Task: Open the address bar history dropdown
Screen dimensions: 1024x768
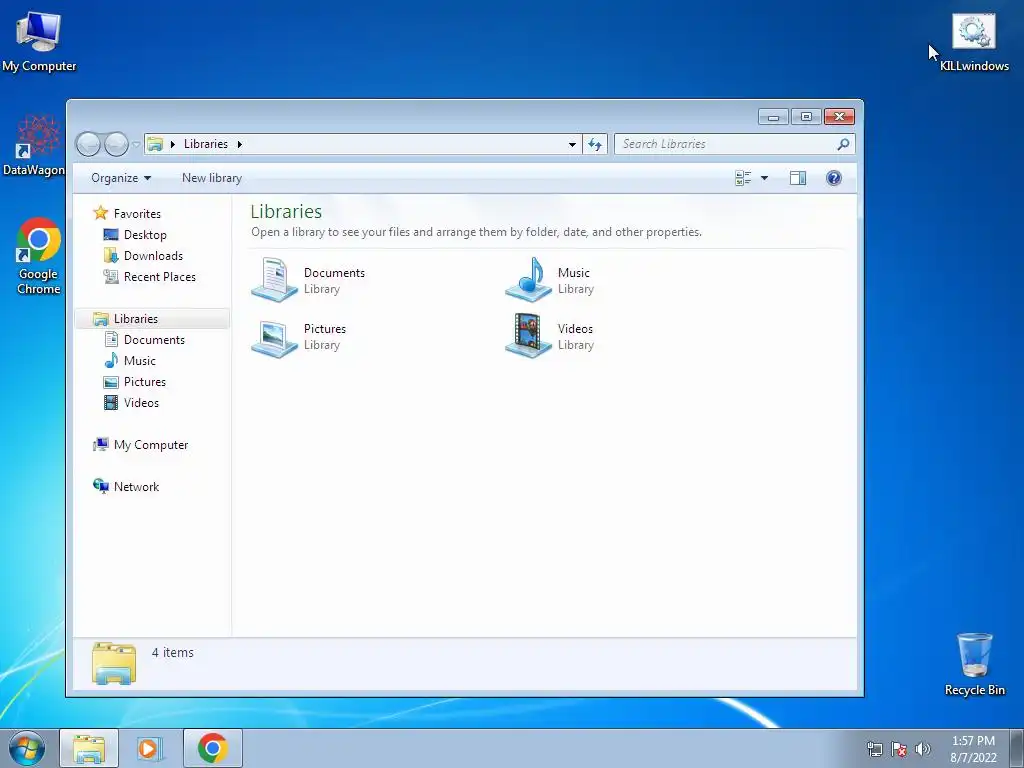Action: tap(572, 144)
